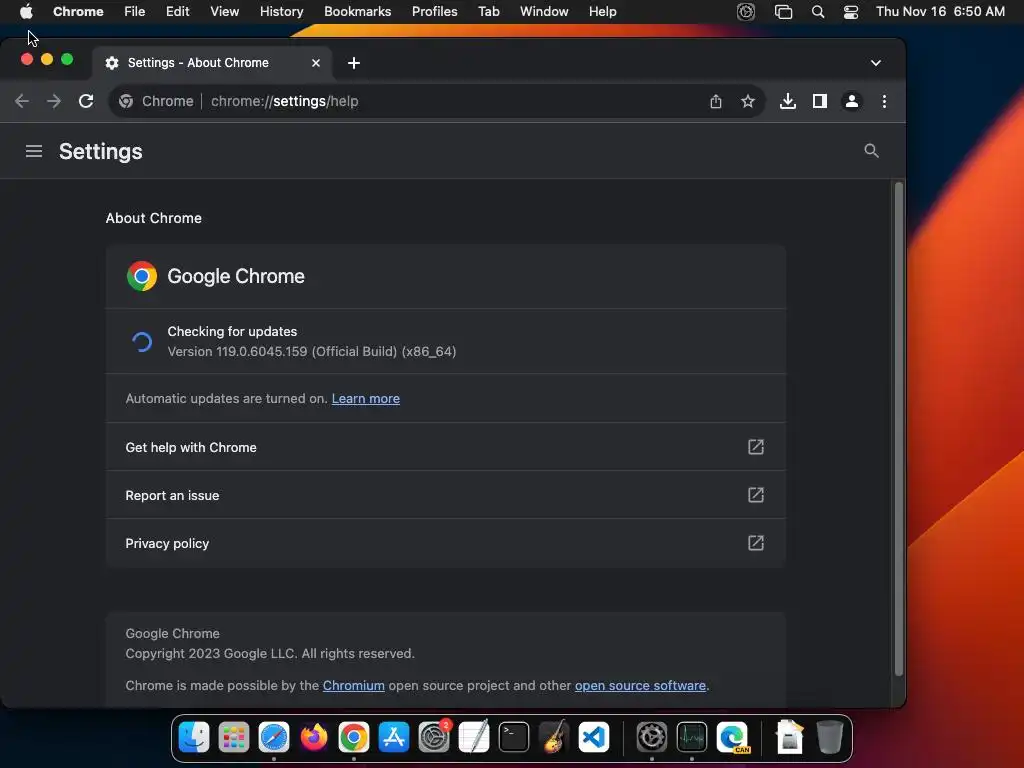Viewport: 1024px width, 768px height.
Task: Open the Help menu
Action: (602, 11)
